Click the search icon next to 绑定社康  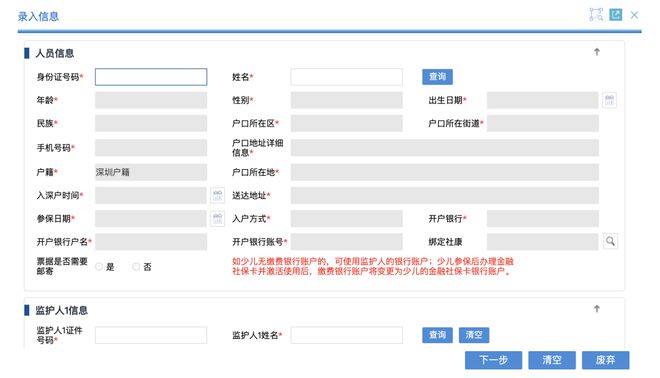(610, 241)
